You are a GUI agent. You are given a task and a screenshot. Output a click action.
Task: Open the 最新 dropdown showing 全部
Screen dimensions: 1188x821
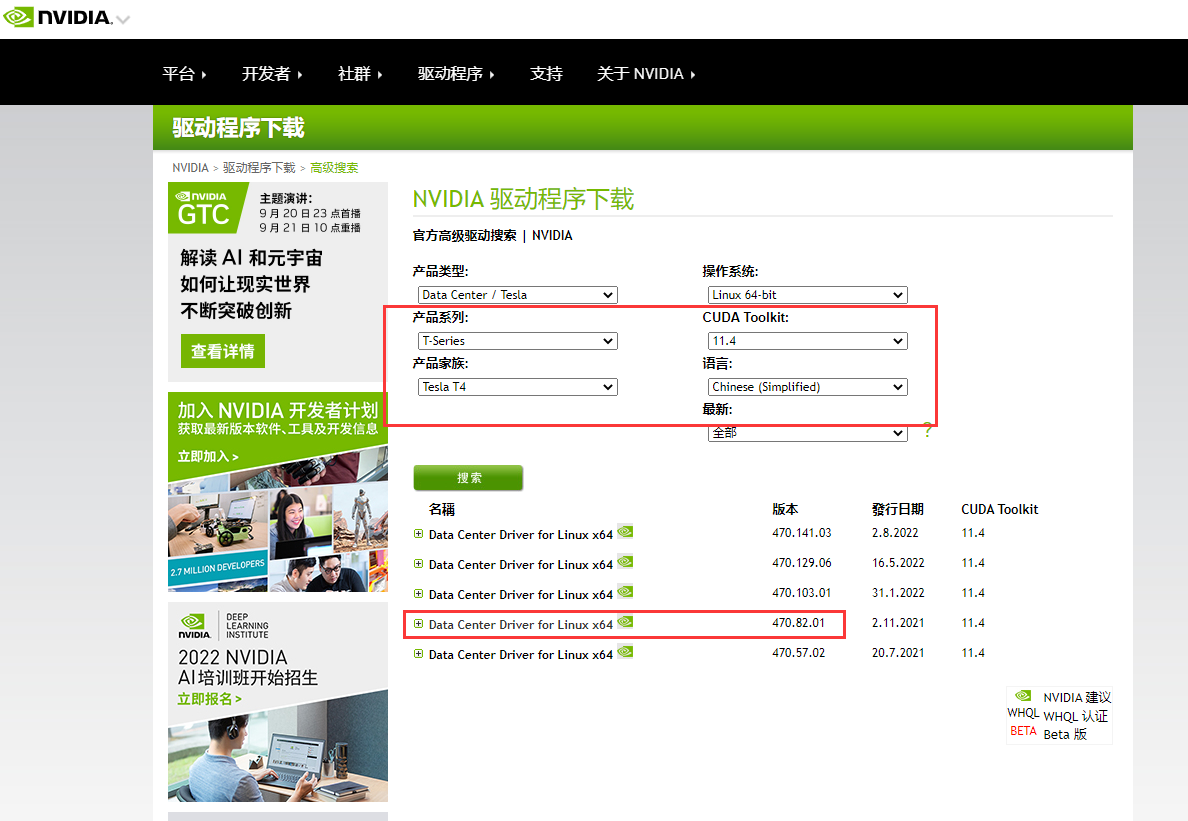tap(808, 433)
